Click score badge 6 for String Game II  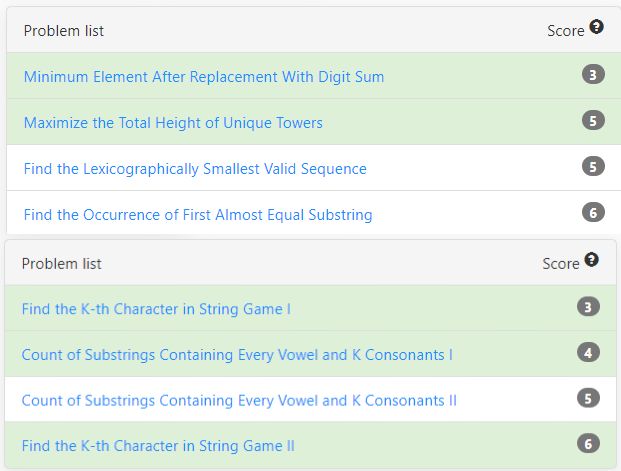(588, 444)
